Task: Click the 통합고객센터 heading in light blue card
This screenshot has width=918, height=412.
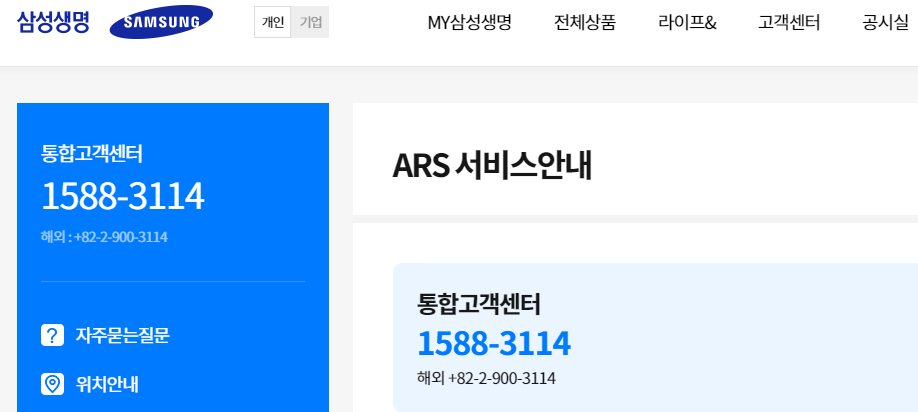Action: click(478, 304)
